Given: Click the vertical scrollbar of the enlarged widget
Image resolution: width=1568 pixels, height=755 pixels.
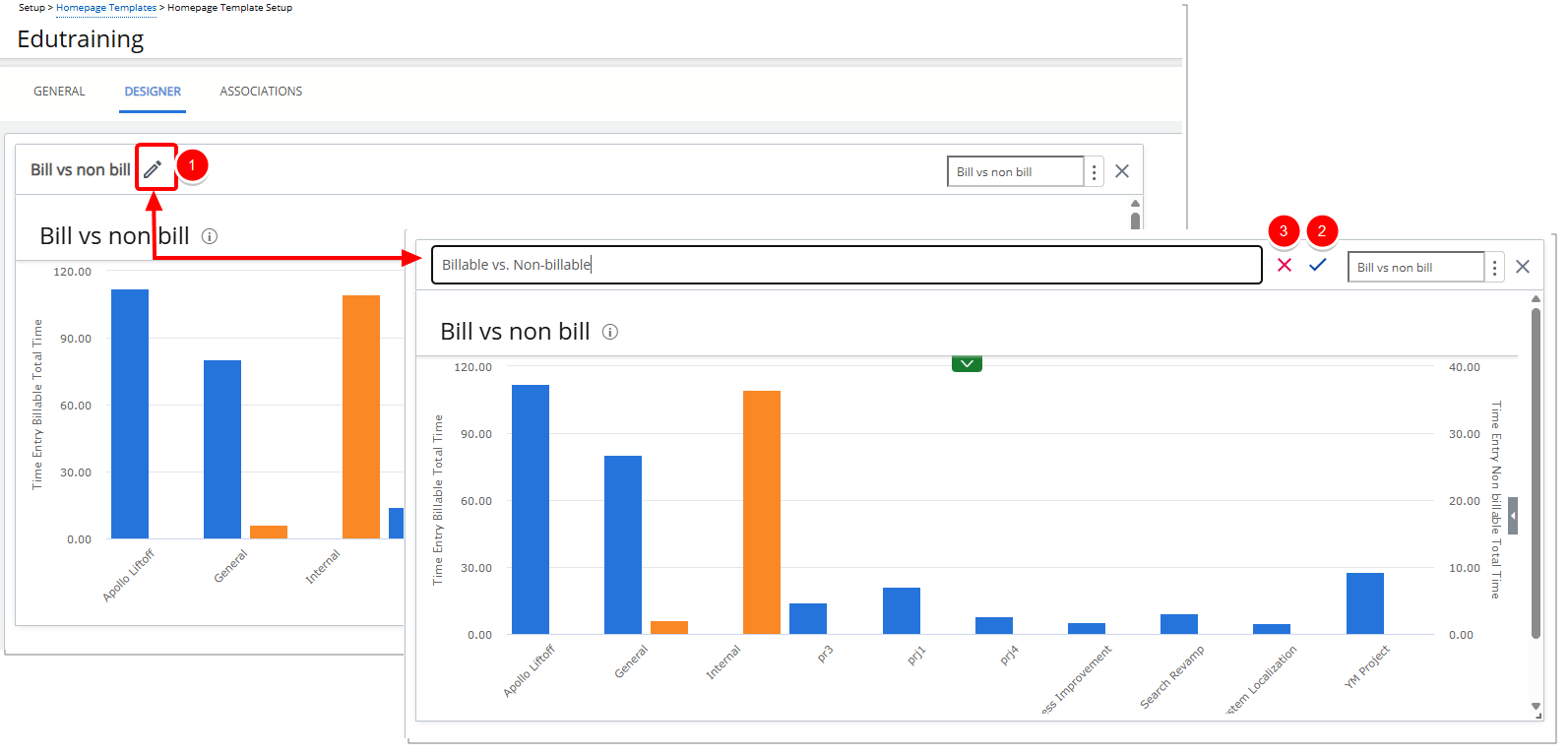Looking at the screenshot, I should point(1536,472).
